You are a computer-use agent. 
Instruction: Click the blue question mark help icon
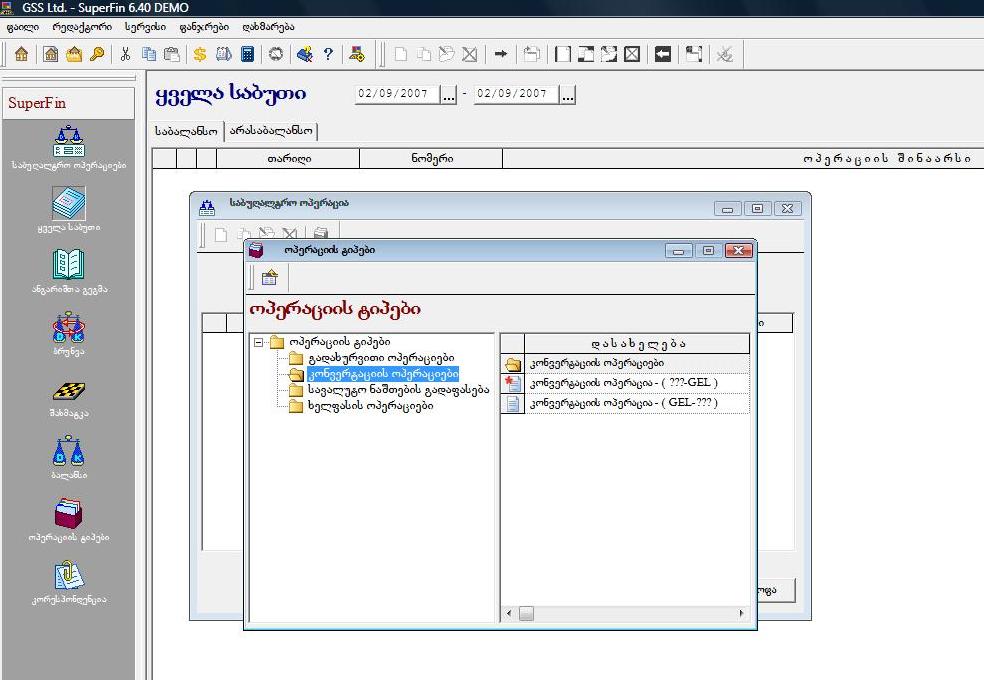328,54
